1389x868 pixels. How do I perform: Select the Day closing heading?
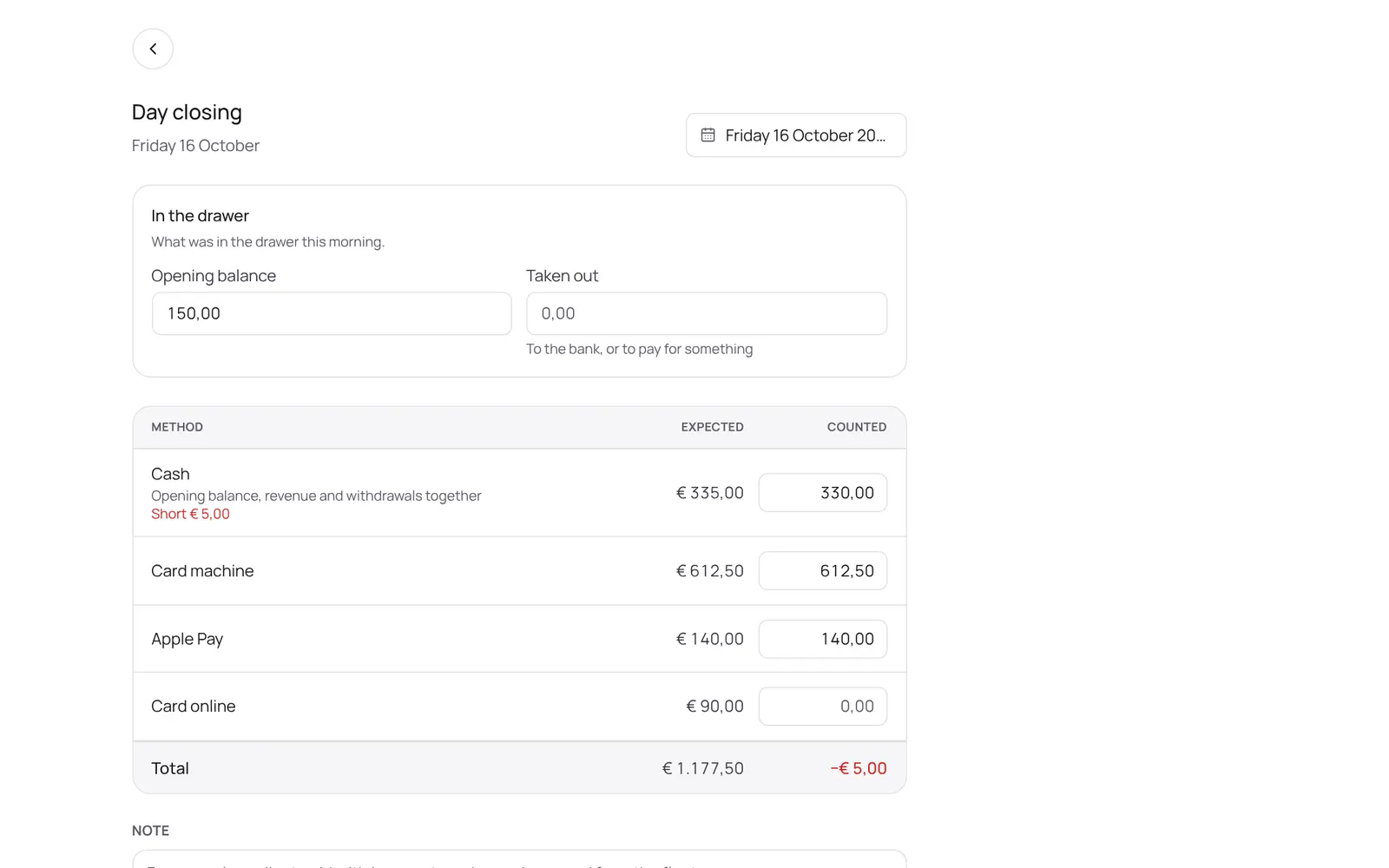(x=187, y=112)
